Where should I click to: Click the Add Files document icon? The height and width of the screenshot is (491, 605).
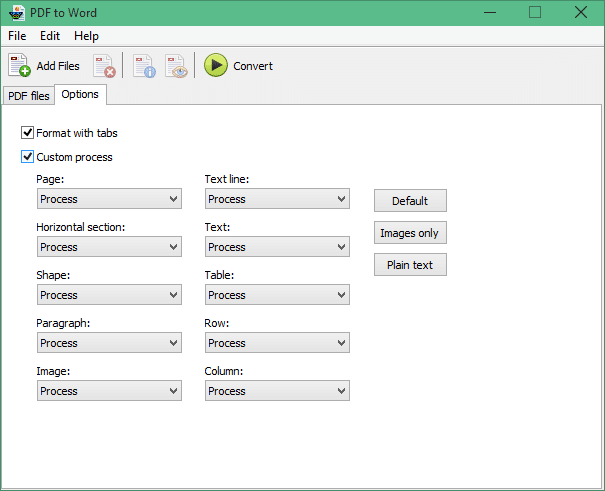coord(19,66)
